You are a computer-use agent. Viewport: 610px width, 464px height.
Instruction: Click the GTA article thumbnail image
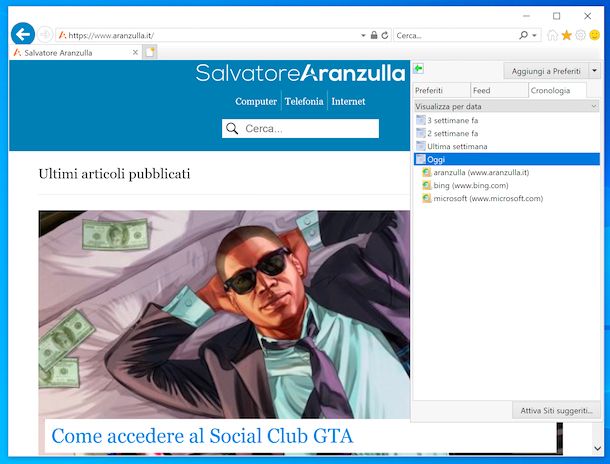click(224, 314)
